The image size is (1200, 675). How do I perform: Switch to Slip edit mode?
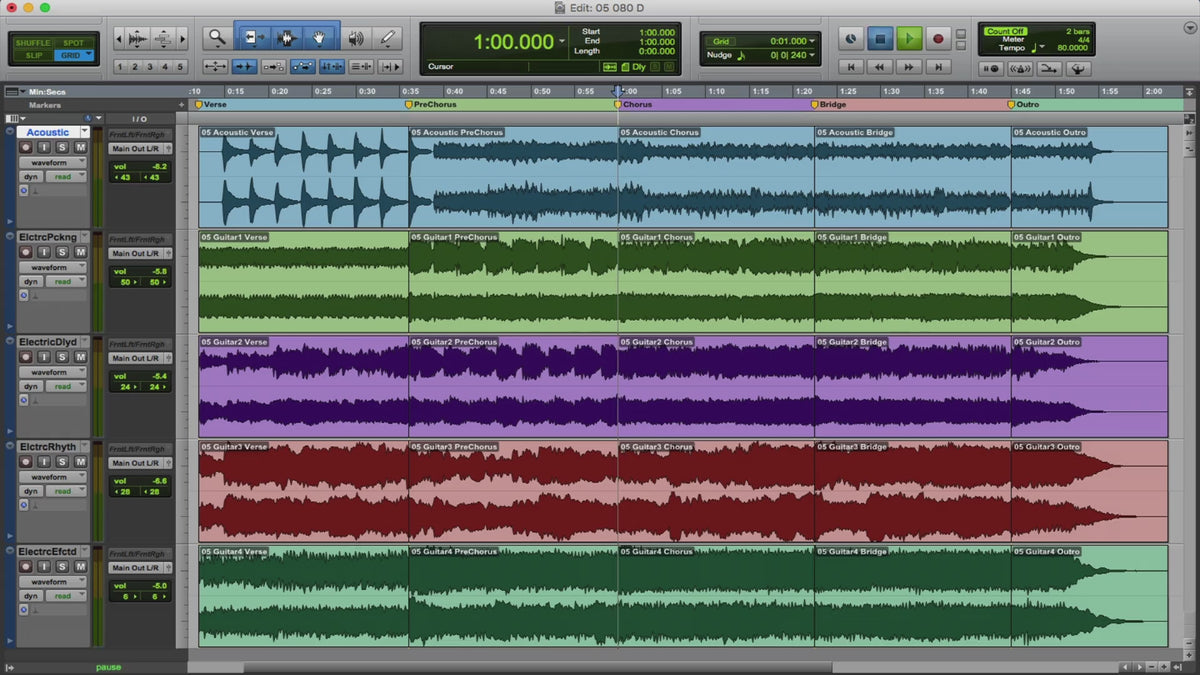coord(32,55)
